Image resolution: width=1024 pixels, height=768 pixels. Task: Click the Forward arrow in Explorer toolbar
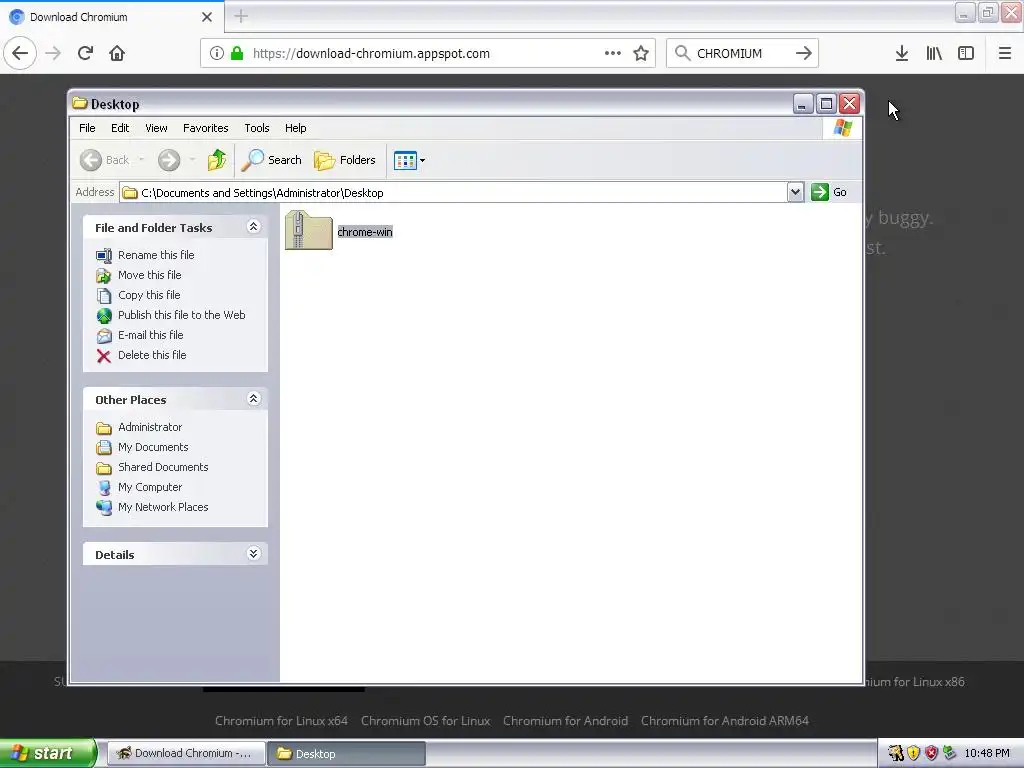point(168,160)
